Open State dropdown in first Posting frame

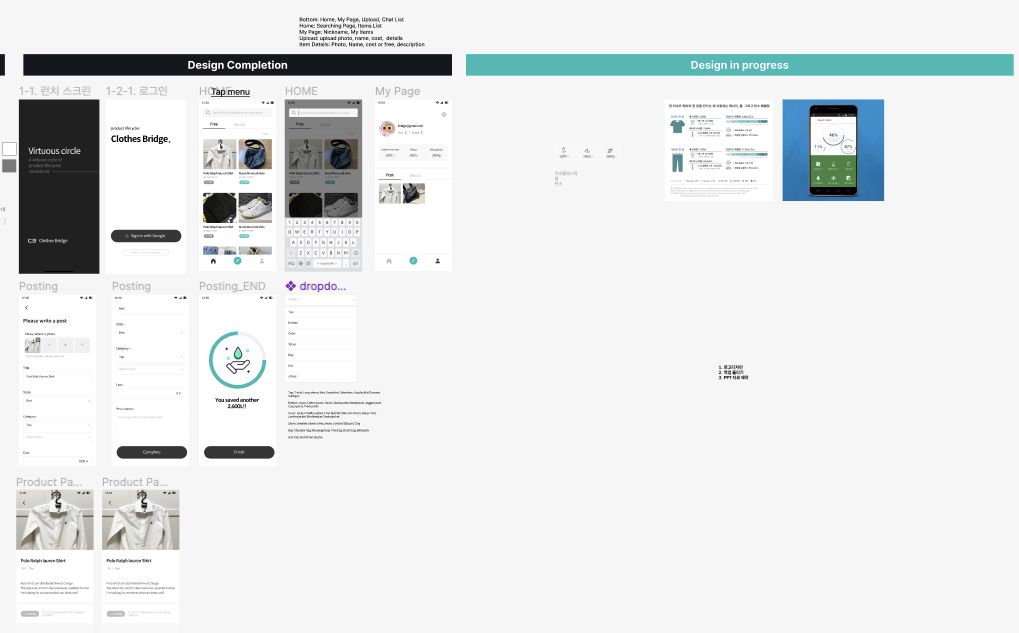[57, 400]
